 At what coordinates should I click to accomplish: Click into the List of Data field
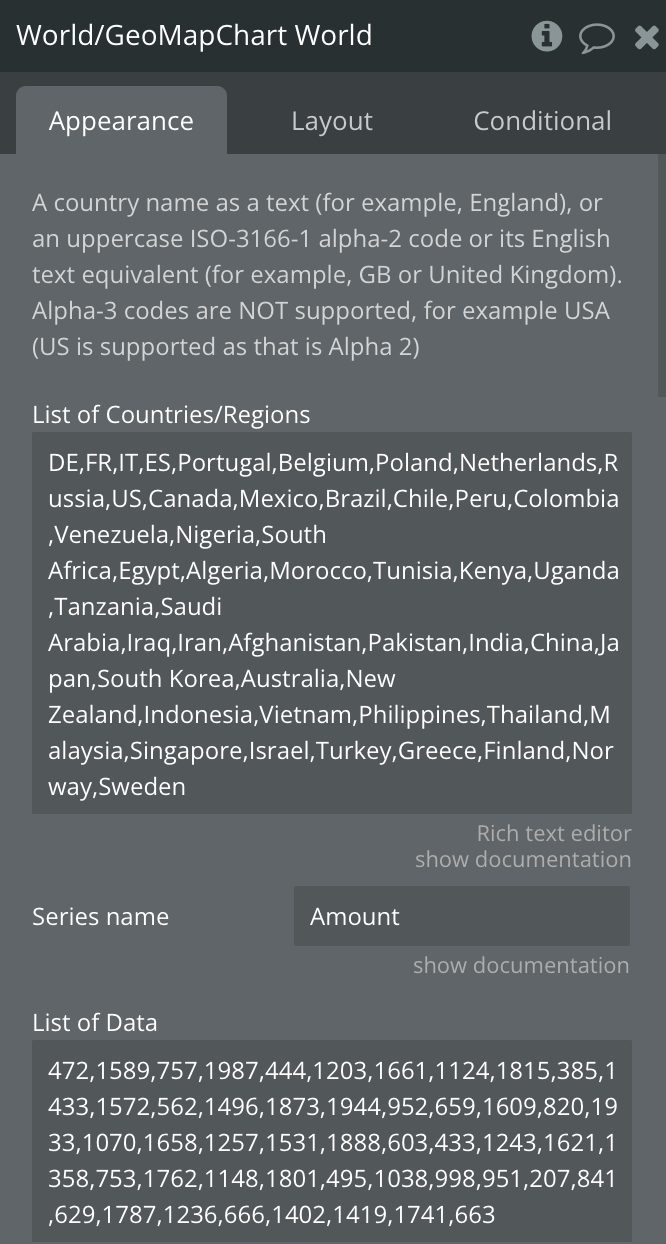pos(332,1142)
